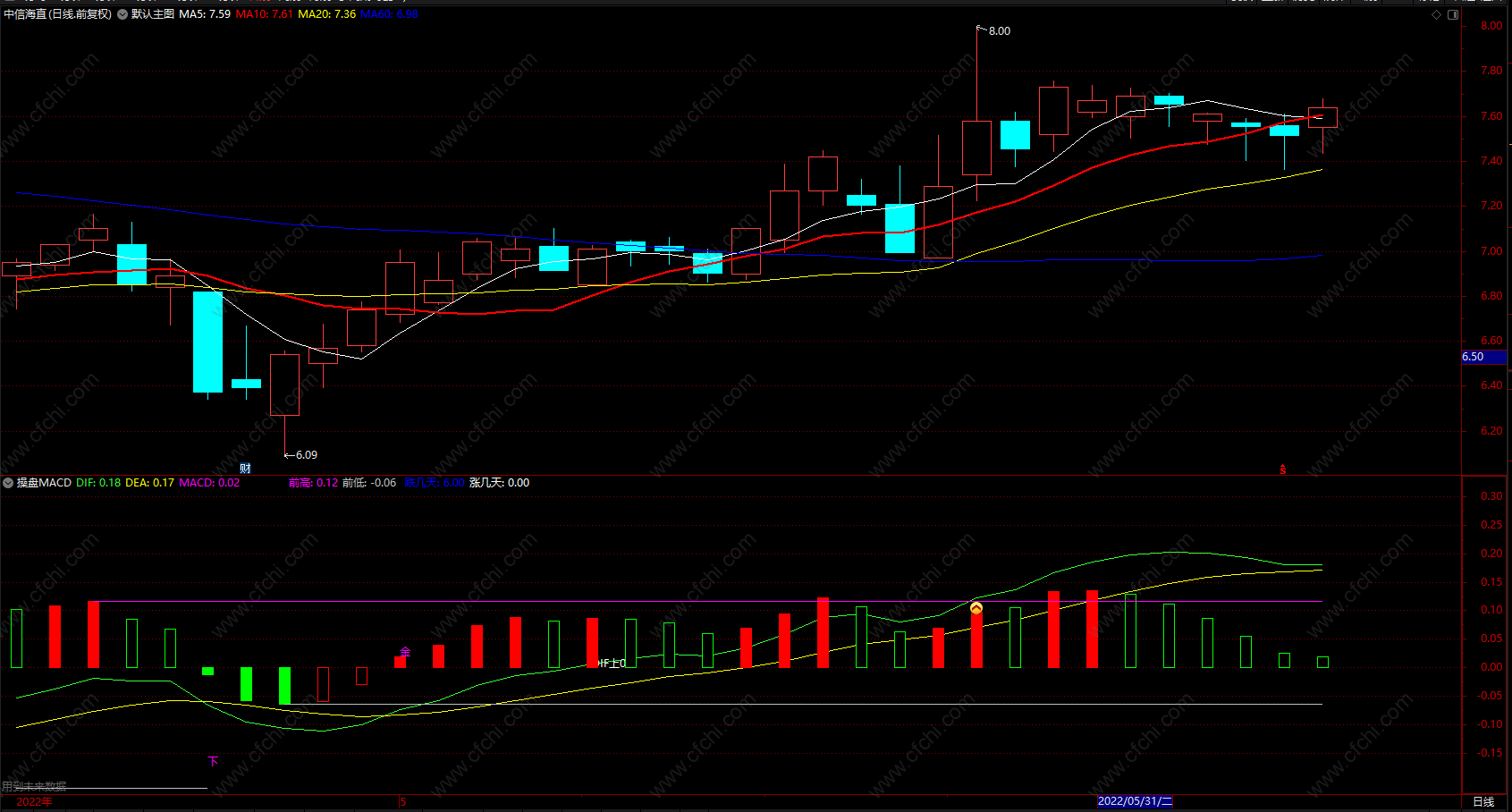Click the 财 financial marker on the chart
Viewport: 1512px width, 812px height.
click(x=245, y=469)
